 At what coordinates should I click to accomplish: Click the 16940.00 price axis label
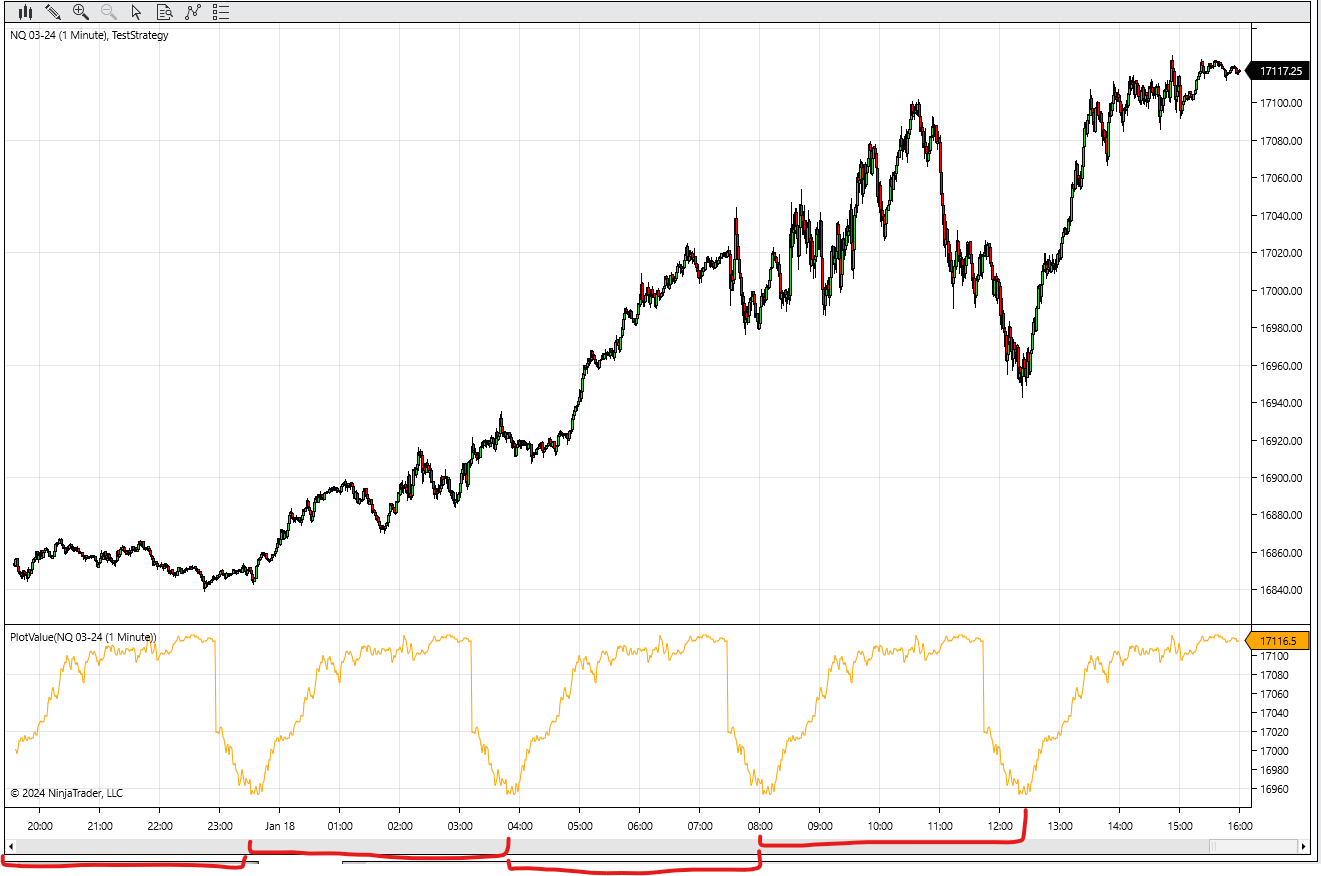pyautogui.click(x=1281, y=403)
